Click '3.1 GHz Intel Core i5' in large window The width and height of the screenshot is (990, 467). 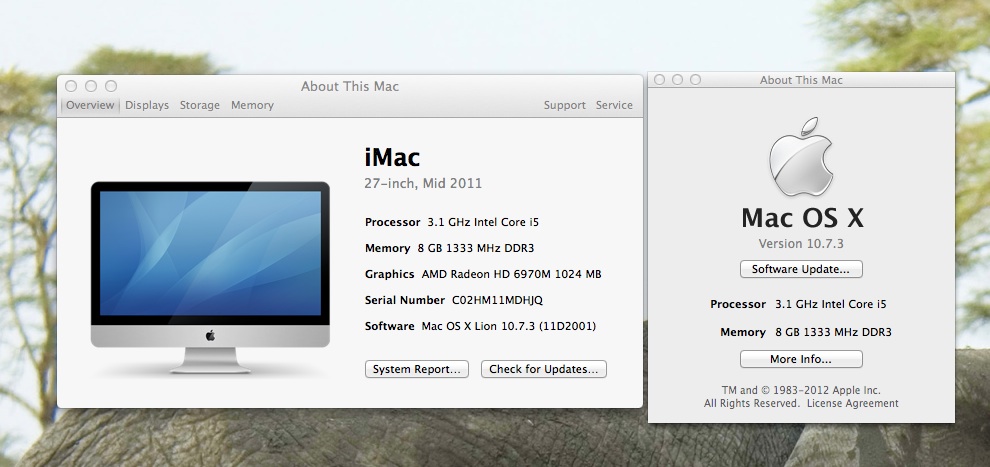tap(483, 222)
